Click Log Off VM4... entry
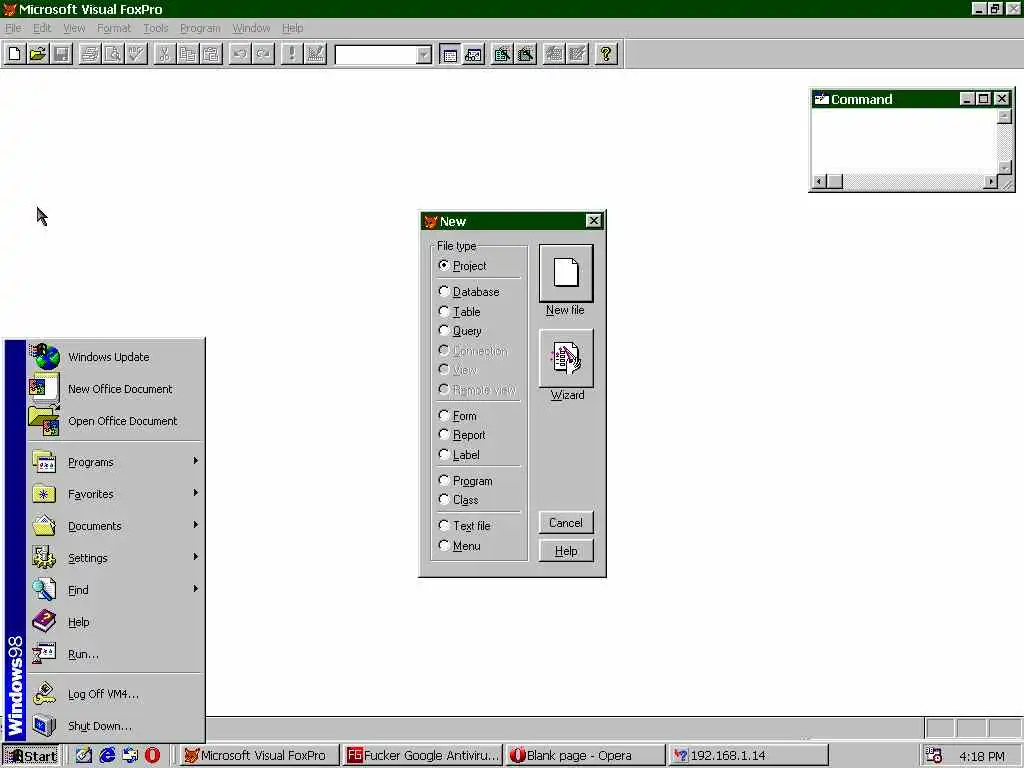This screenshot has width=1024, height=768. click(x=115, y=694)
